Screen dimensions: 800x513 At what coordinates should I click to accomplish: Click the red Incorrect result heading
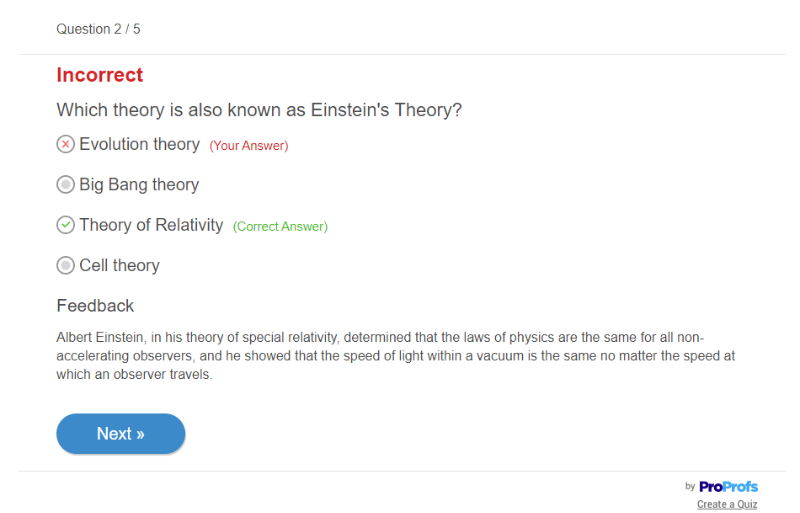(100, 75)
